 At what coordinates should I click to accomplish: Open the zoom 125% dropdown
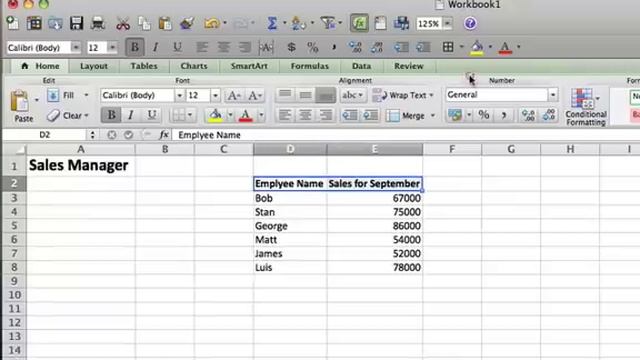(448, 24)
